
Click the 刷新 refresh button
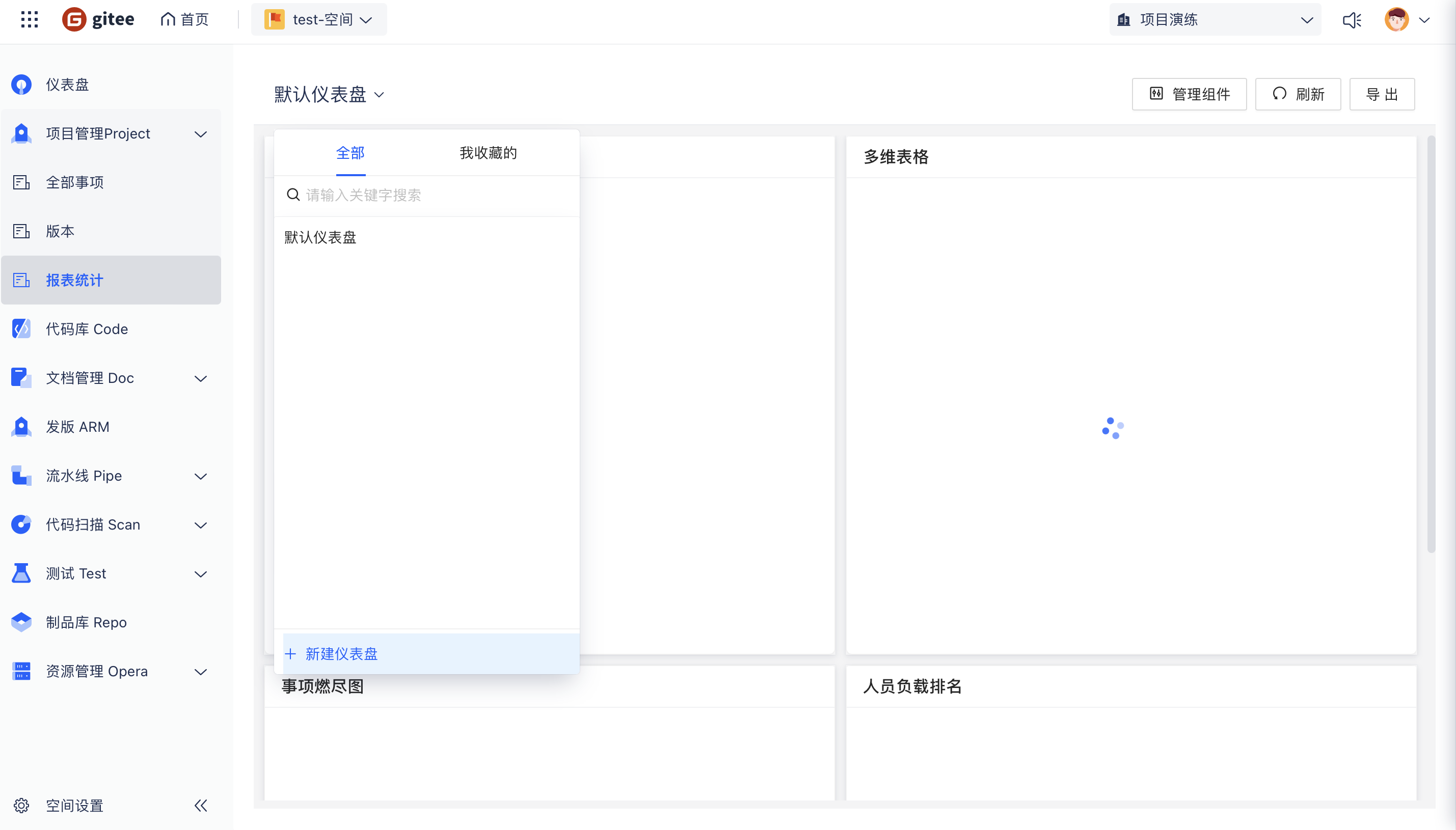click(x=1298, y=94)
